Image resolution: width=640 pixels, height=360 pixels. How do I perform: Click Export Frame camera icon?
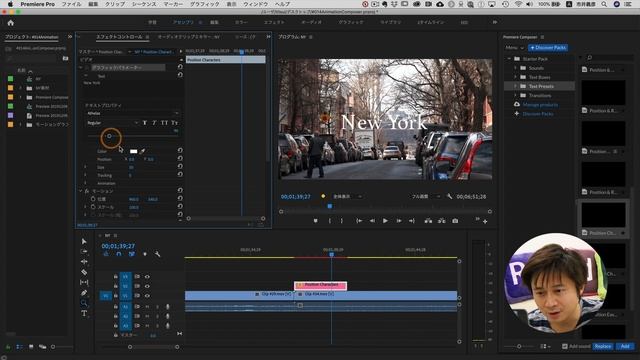coord(455,221)
